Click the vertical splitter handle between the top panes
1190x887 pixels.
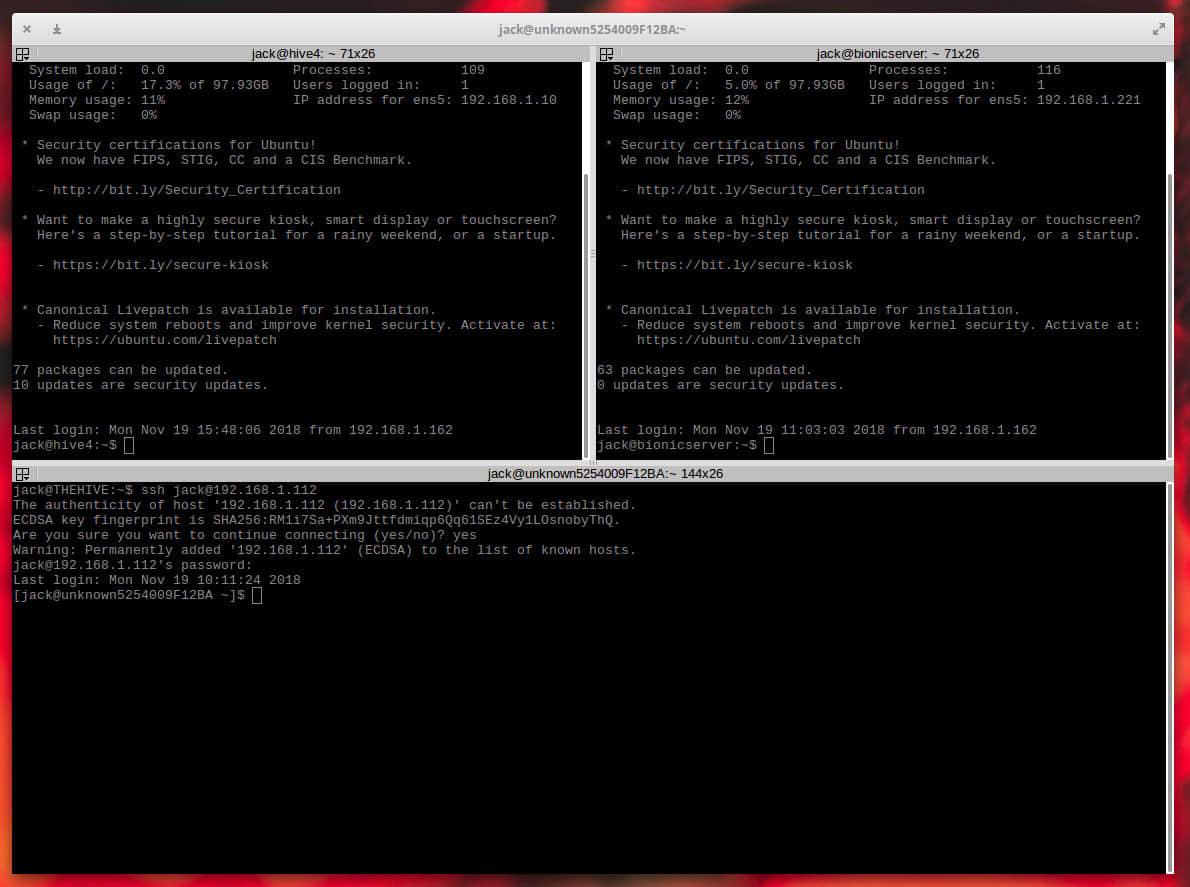click(x=592, y=255)
